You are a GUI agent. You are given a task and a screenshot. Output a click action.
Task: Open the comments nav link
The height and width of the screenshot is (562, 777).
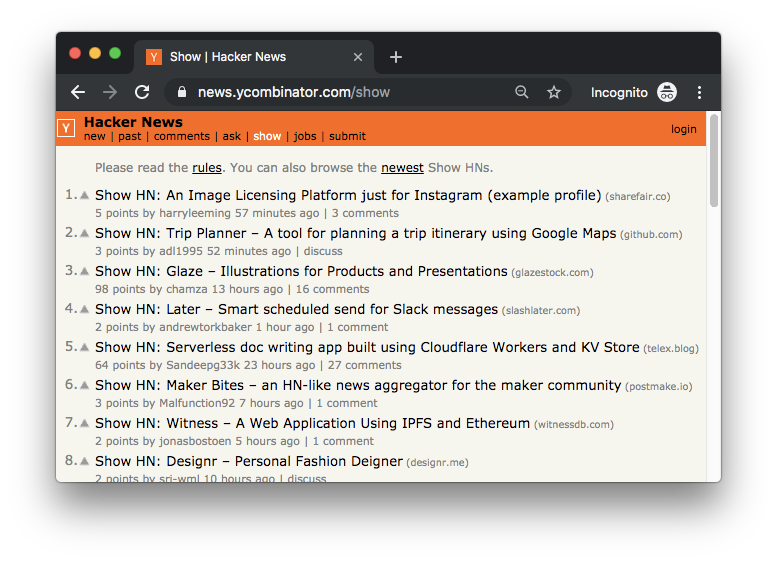pyautogui.click(x=181, y=136)
